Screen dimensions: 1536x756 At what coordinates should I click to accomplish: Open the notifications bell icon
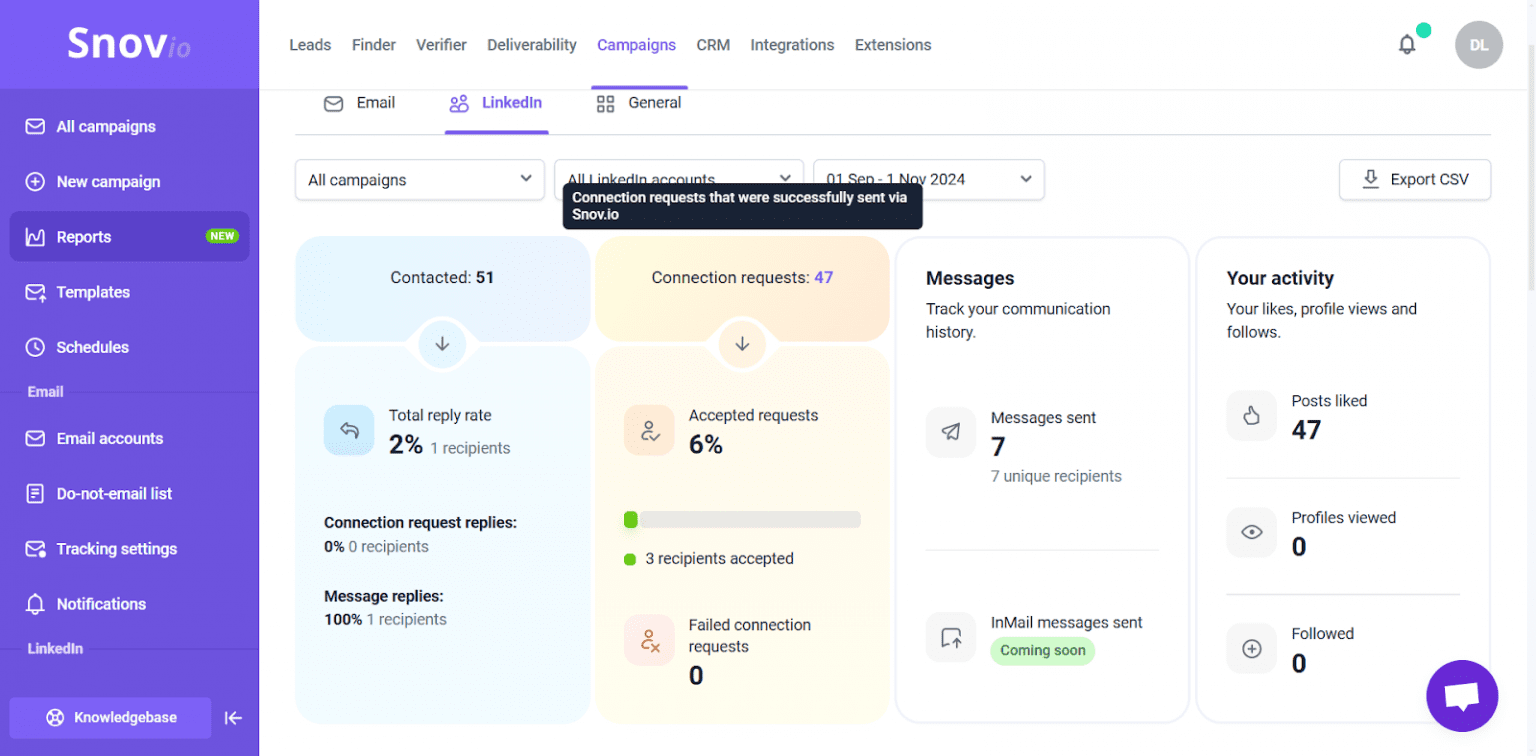tap(1407, 44)
